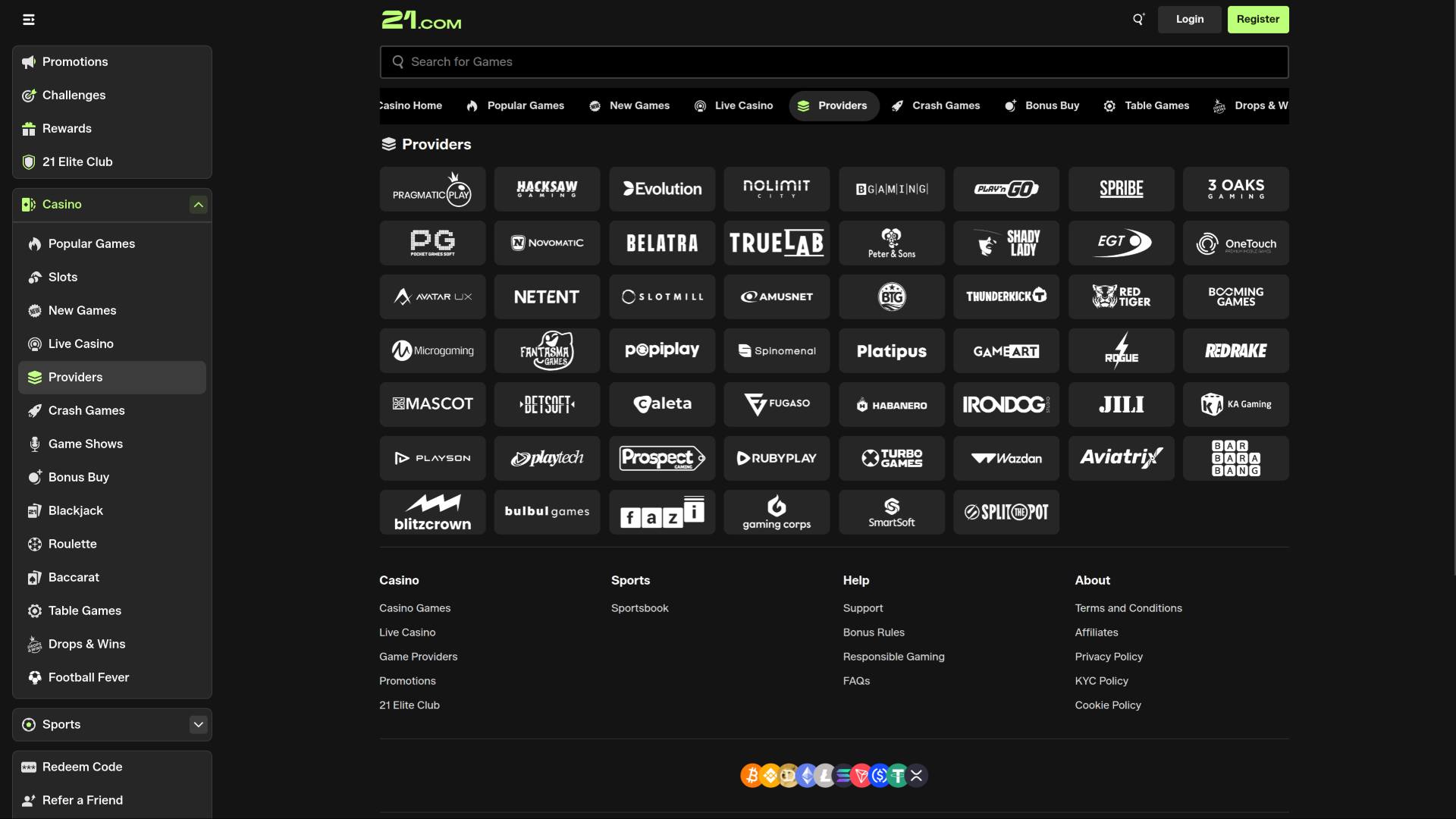Image resolution: width=1456 pixels, height=819 pixels.
Task: Open Pragmatic Play provider tile
Action: (432, 189)
